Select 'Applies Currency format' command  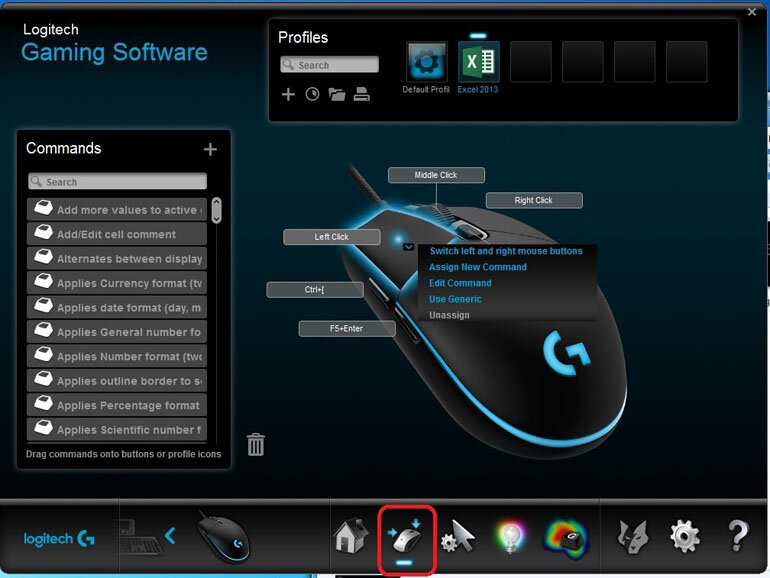click(x=117, y=283)
